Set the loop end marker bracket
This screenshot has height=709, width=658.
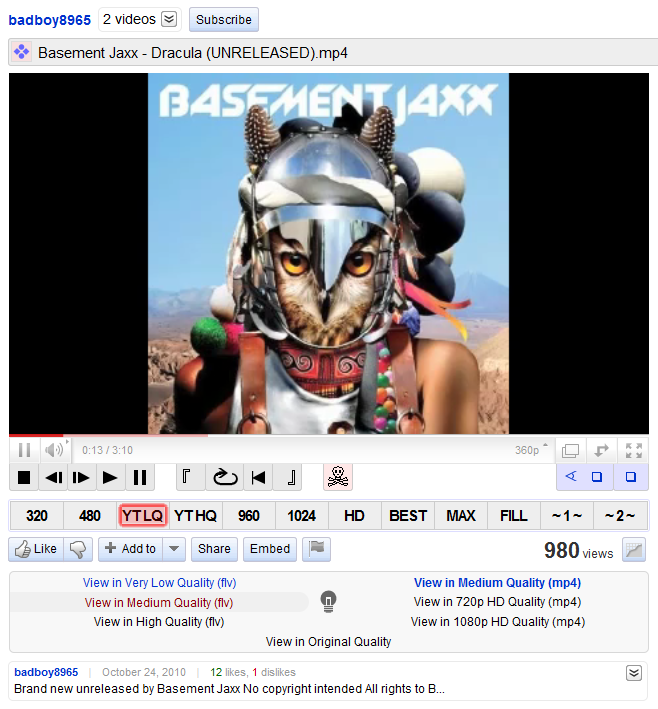coord(287,477)
